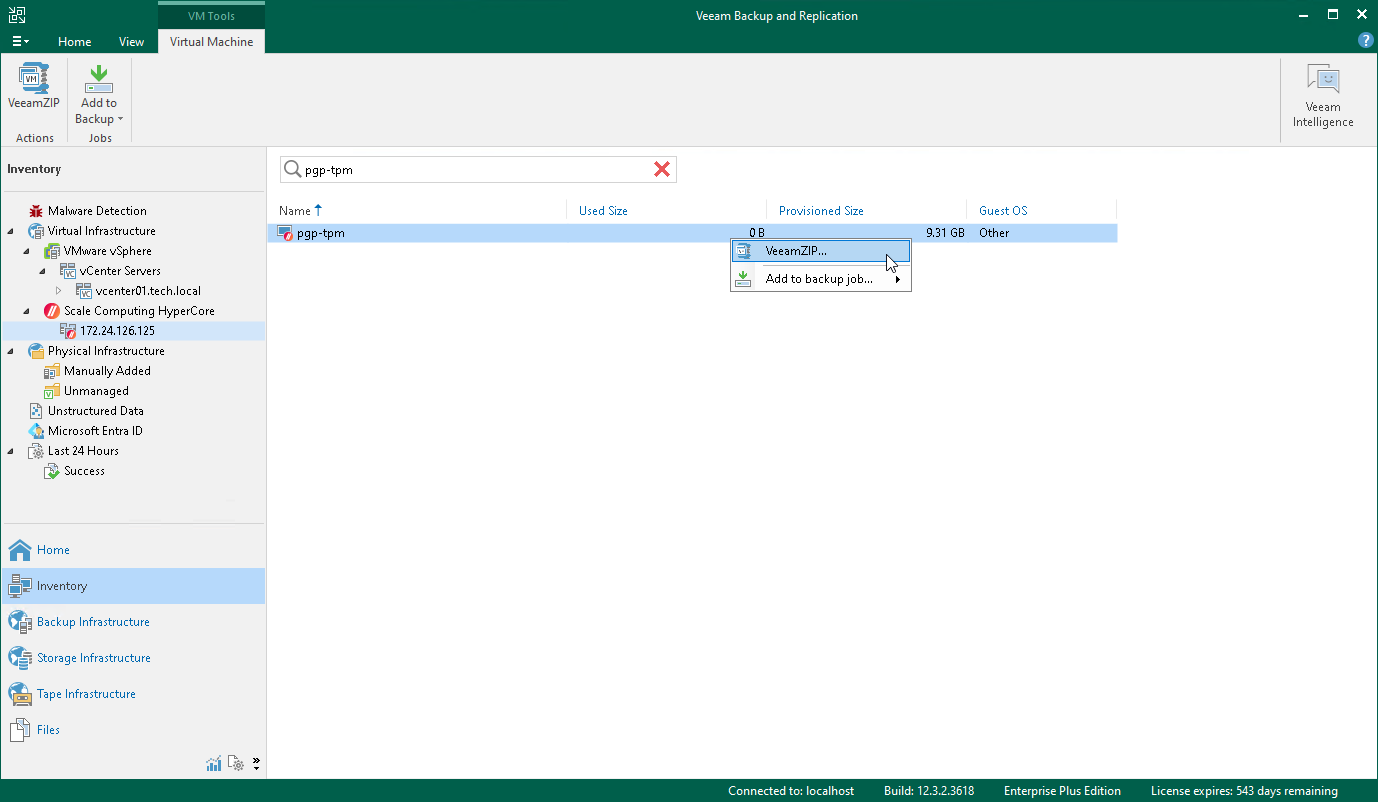Open the Home view from the navigation pane

point(133,550)
